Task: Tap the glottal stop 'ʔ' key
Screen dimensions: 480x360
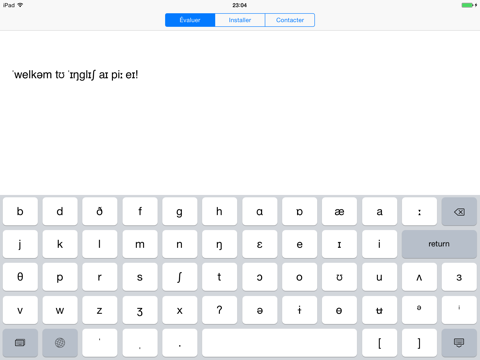Action: pos(219,310)
